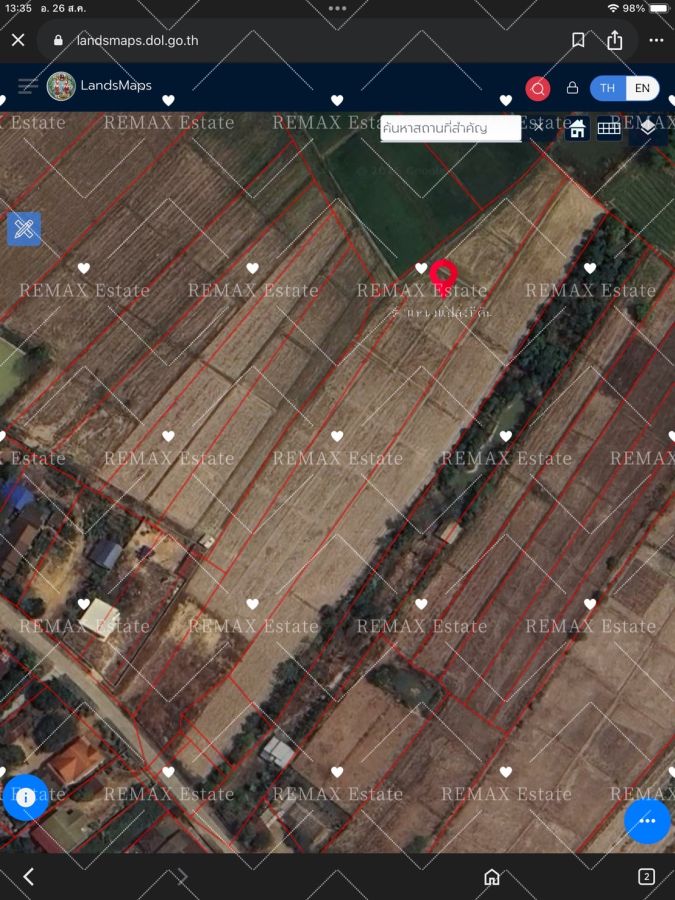Open the blue info button

point(25,797)
